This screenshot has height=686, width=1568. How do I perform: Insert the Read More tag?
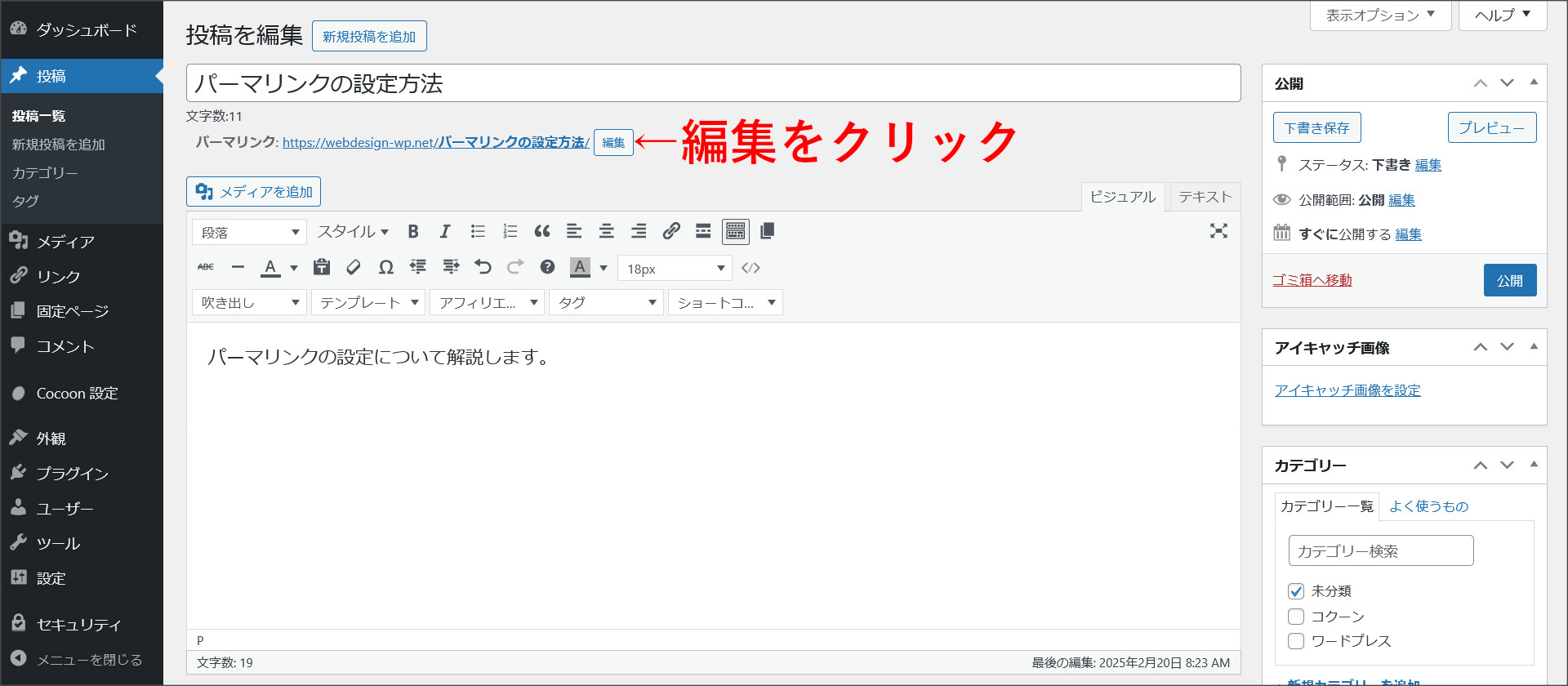pos(703,232)
